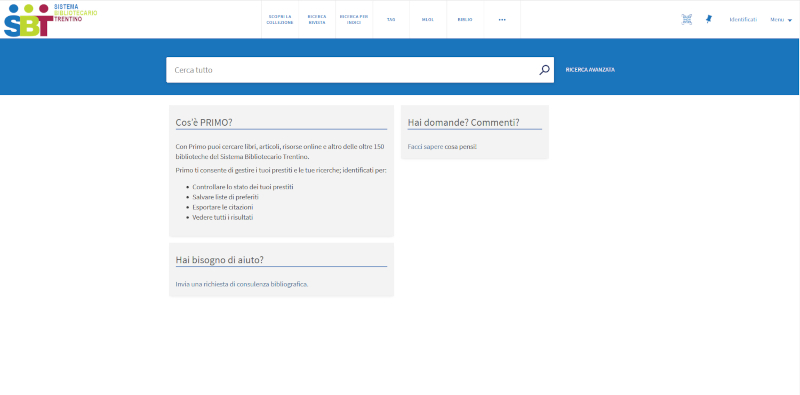
Task: Go to the Tag menu item
Action: pyautogui.click(x=391, y=19)
